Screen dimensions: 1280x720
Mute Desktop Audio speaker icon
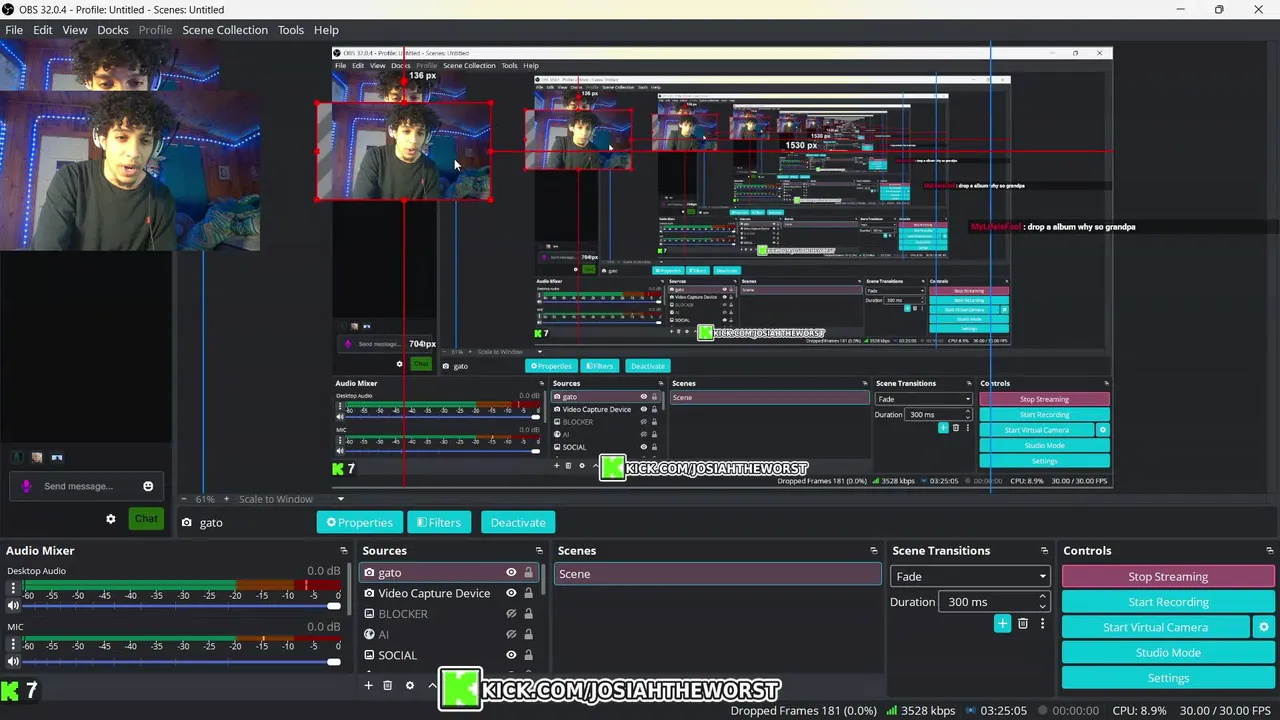[x=13, y=605]
